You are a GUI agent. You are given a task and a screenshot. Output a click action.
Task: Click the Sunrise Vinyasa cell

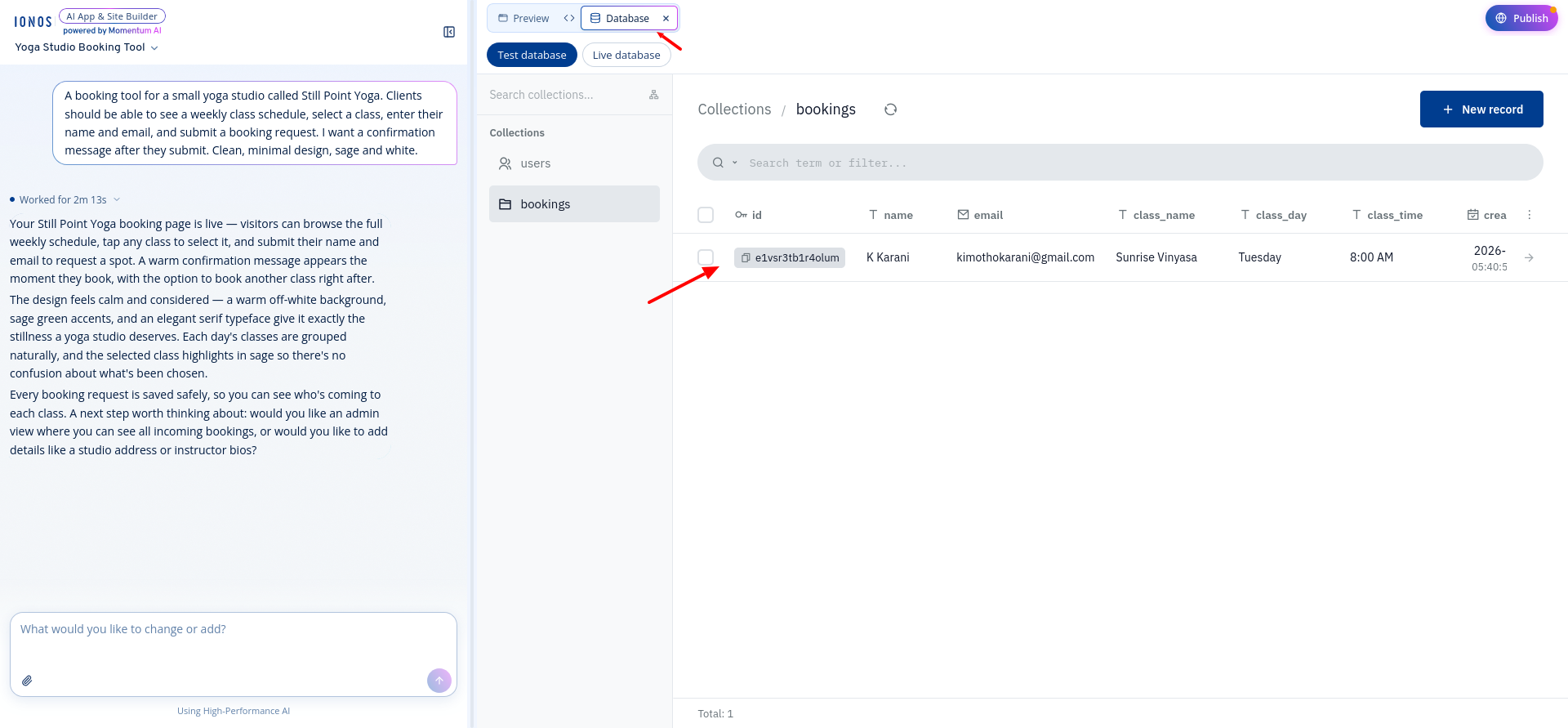coord(1156,257)
